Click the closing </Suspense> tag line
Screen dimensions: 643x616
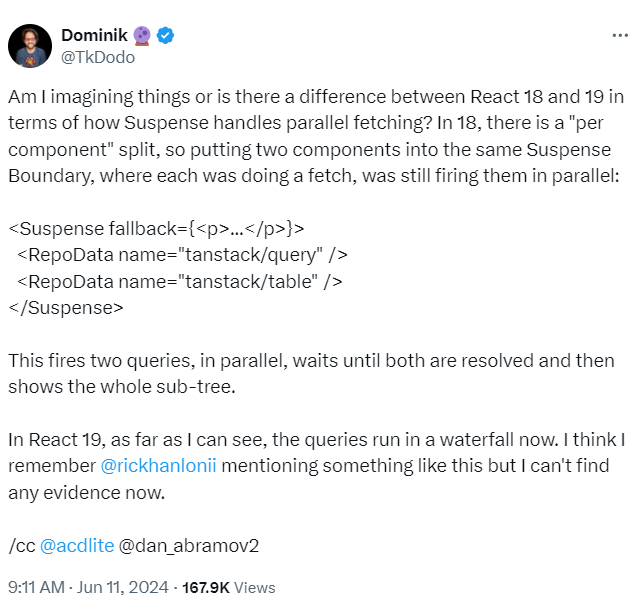tap(65, 308)
